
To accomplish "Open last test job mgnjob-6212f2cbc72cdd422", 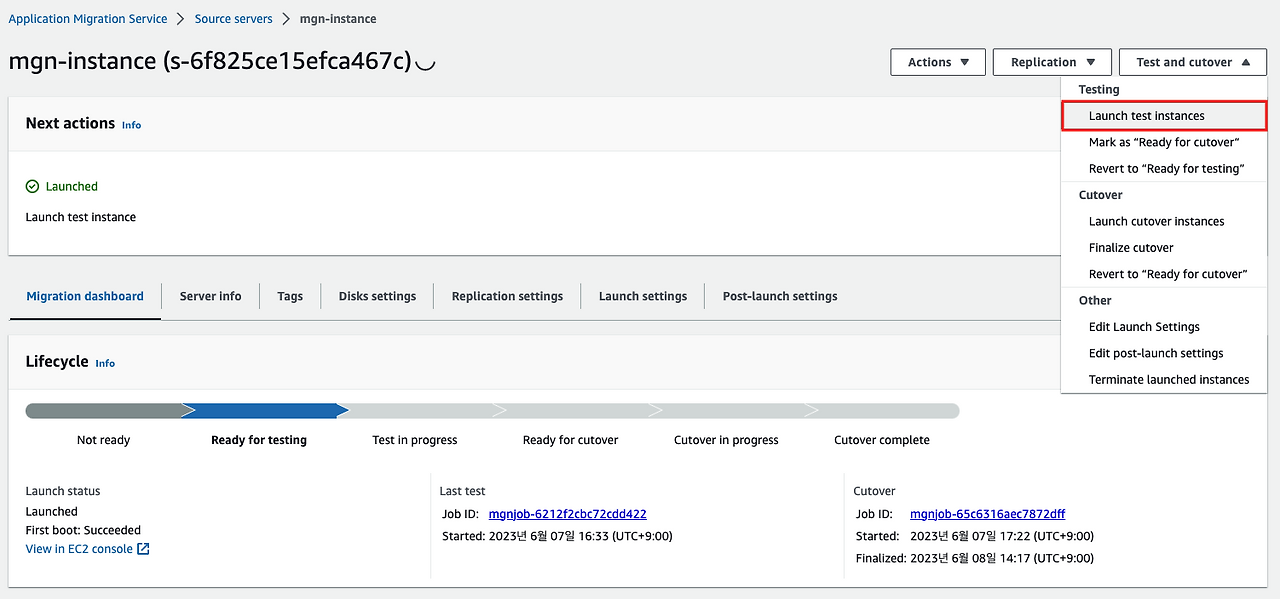I will tap(567, 514).
